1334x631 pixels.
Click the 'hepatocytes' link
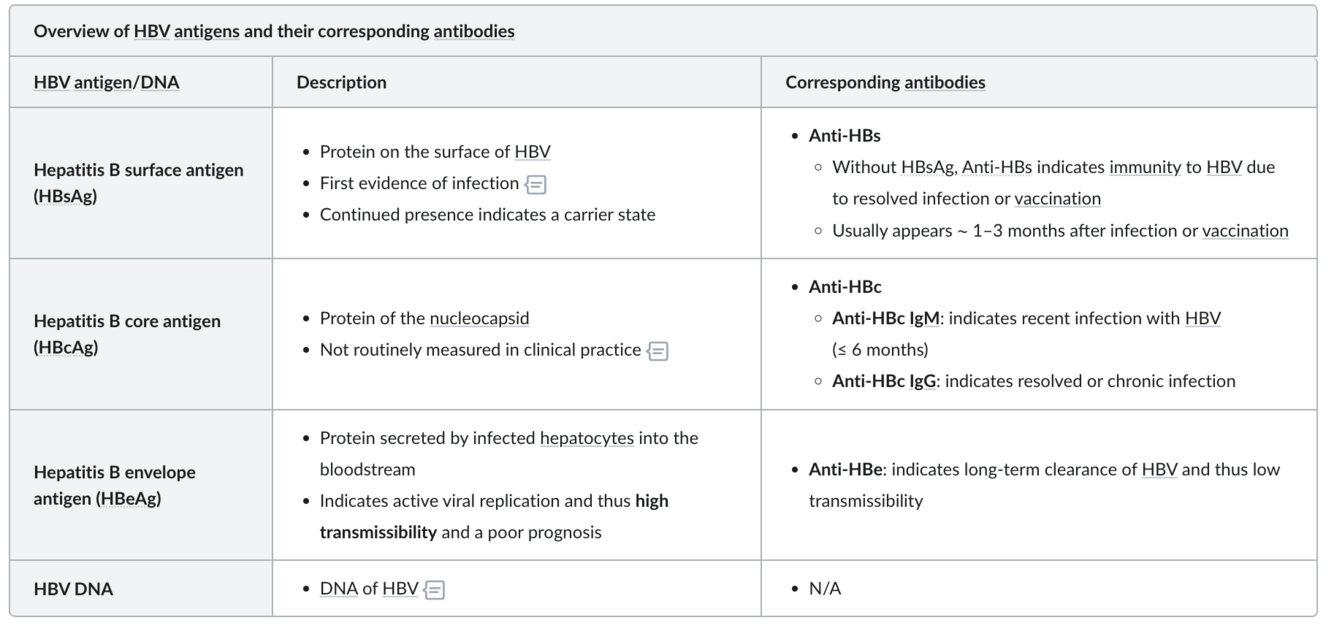click(586, 438)
